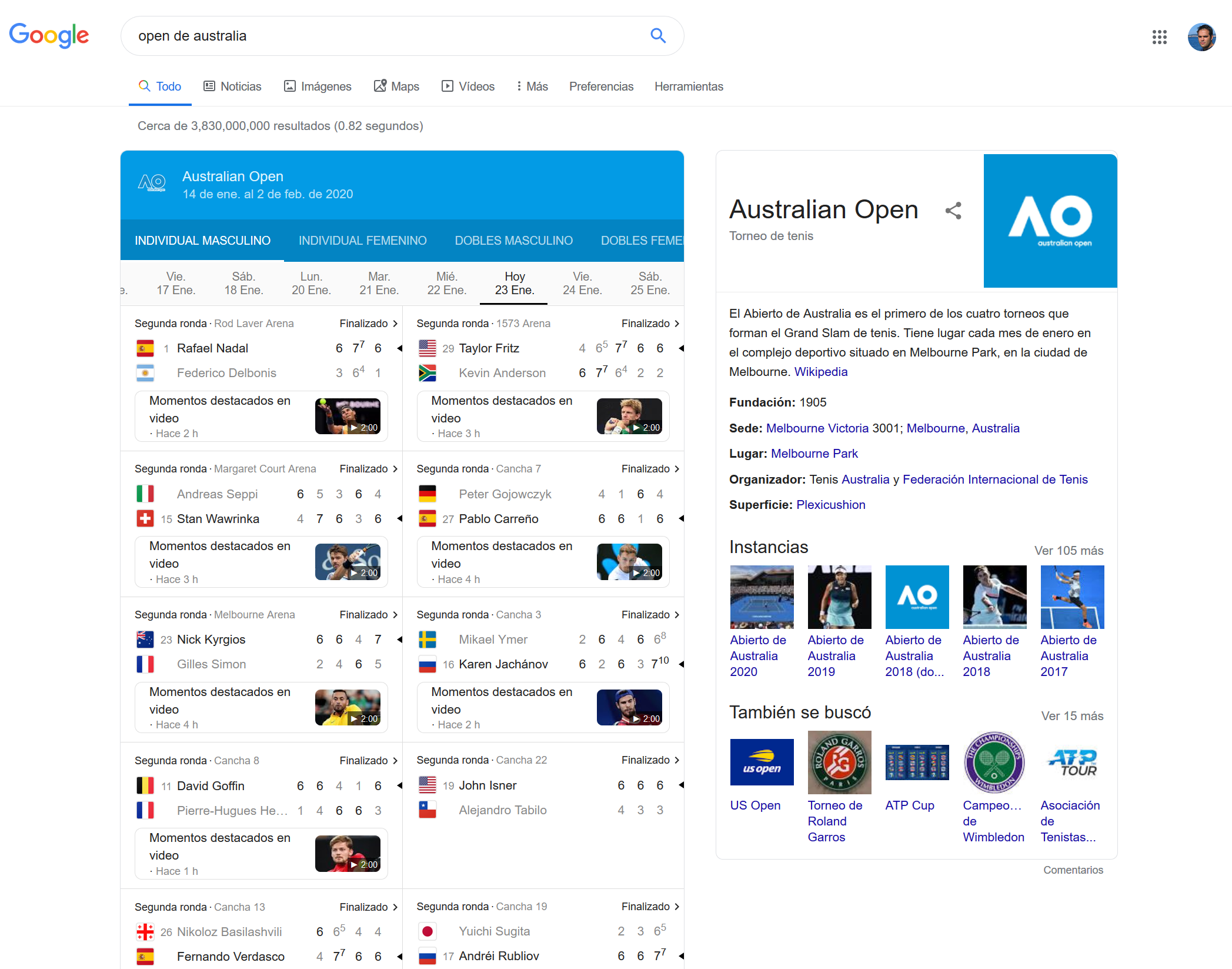The width and height of the screenshot is (1232, 969).
Task: Click the blue search magnifier icon
Action: pyautogui.click(x=658, y=36)
